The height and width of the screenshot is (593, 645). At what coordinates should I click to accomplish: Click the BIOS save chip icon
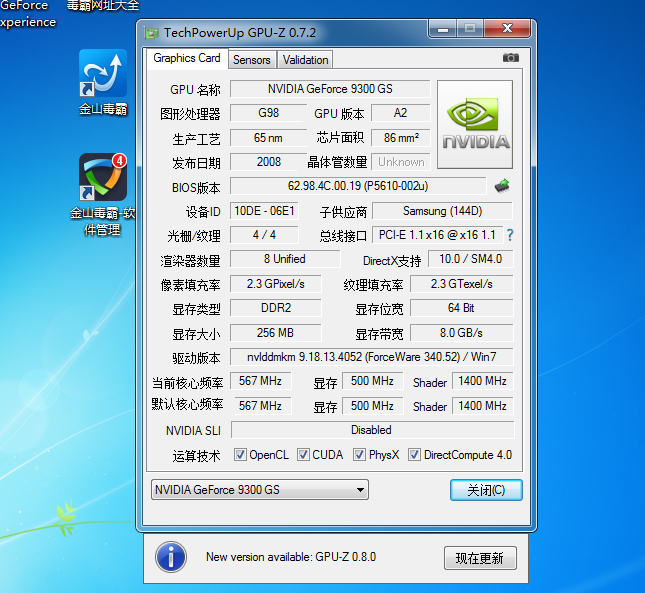[503, 185]
